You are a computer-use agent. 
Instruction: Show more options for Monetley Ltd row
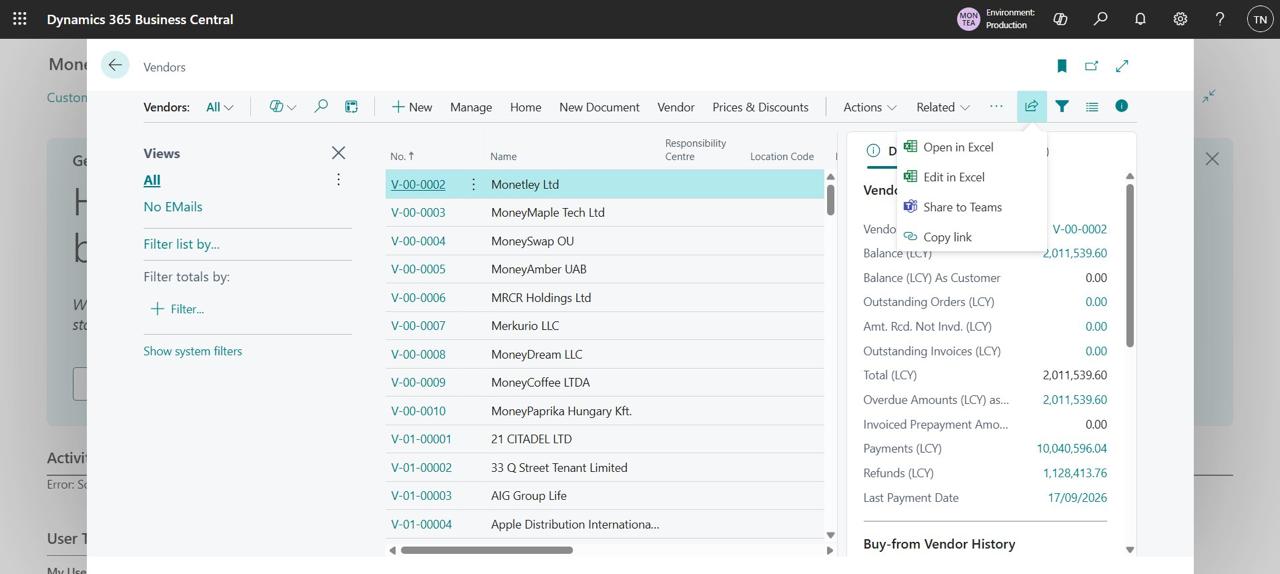click(x=473, y=184)
